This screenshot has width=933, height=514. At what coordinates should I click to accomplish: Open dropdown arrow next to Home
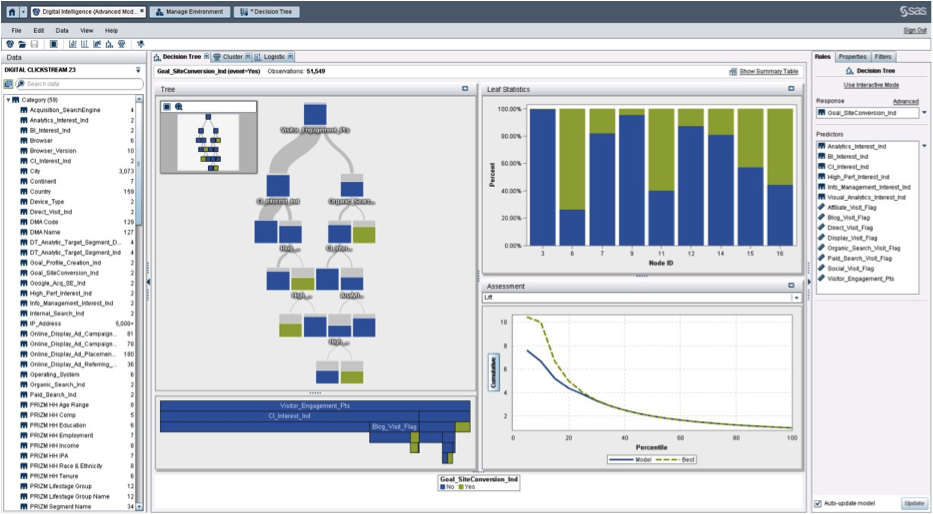23,12
